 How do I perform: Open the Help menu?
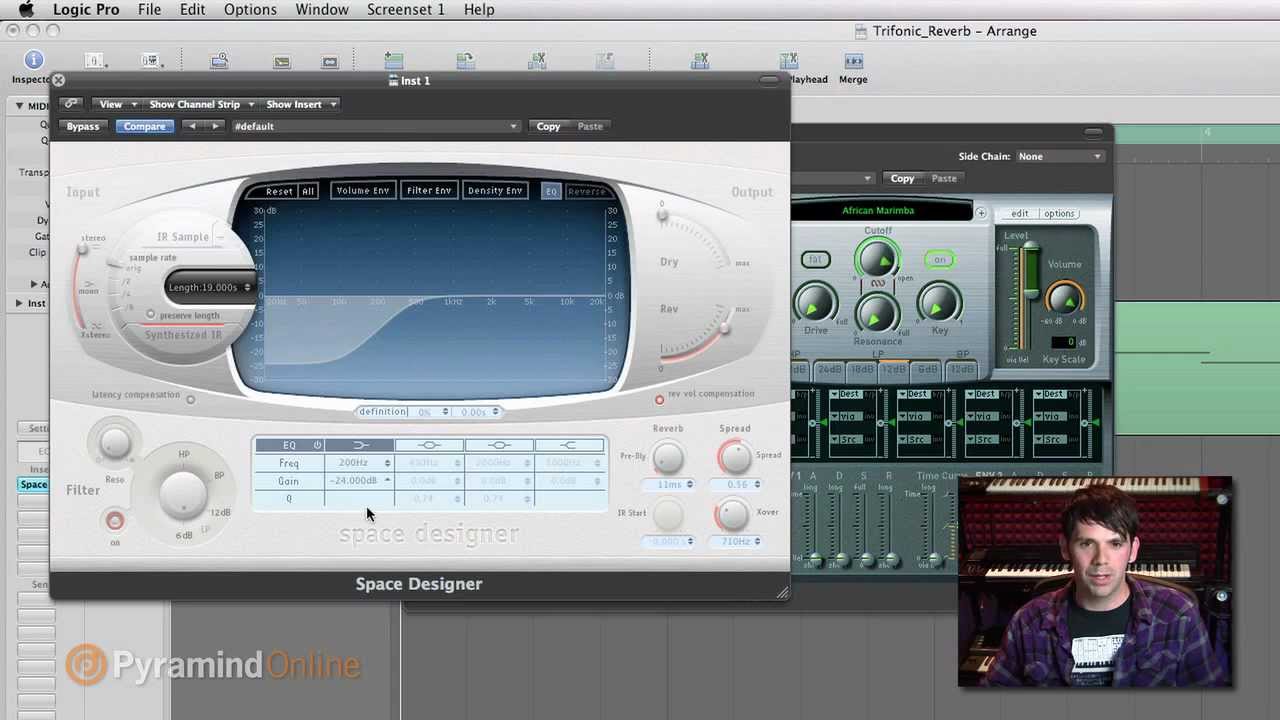[479, 9]
